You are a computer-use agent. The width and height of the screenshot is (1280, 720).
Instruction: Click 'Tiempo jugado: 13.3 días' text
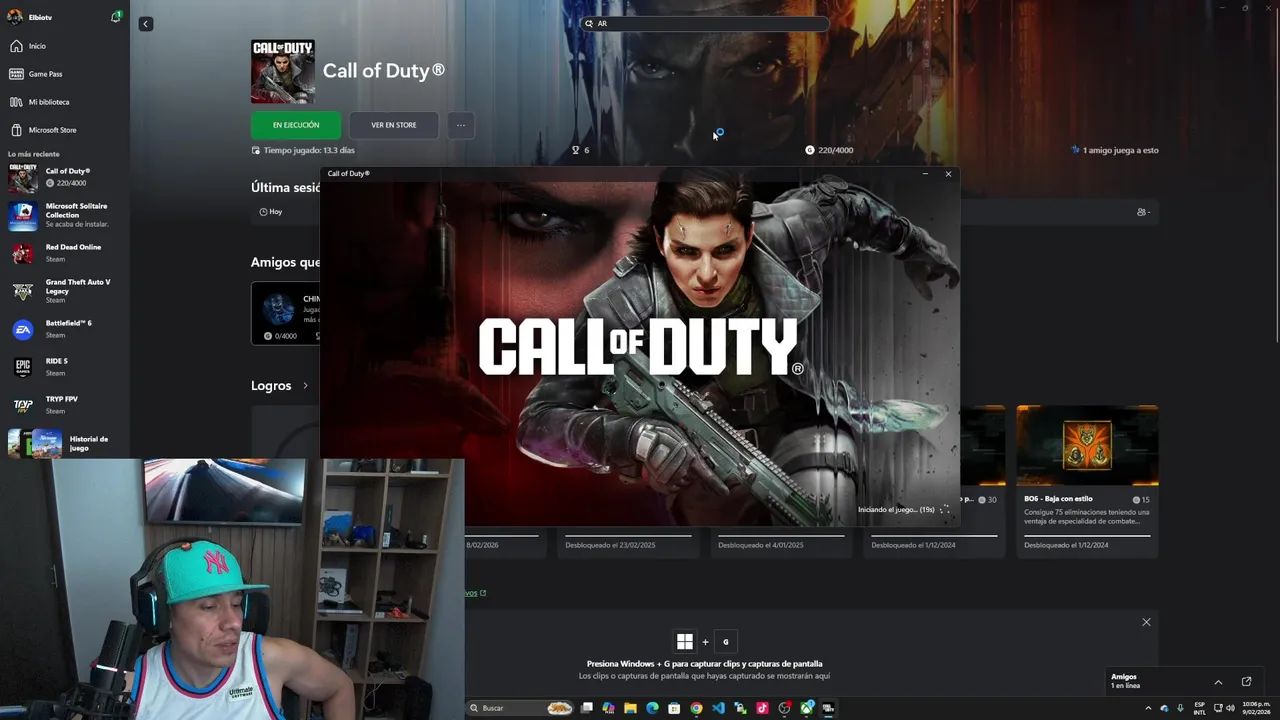(309, 150)
